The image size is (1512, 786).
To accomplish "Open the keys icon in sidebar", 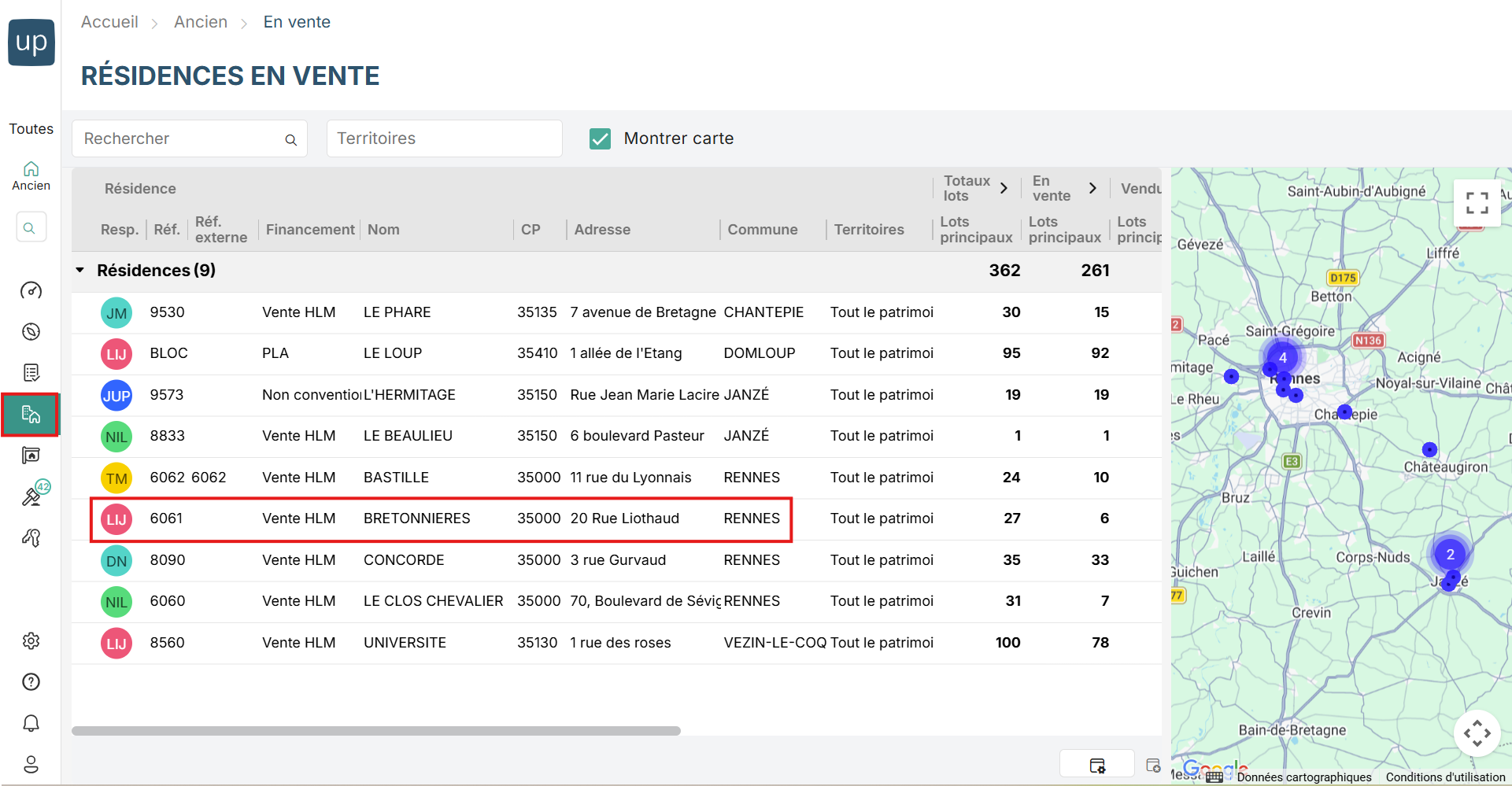I will click(31, 538).
